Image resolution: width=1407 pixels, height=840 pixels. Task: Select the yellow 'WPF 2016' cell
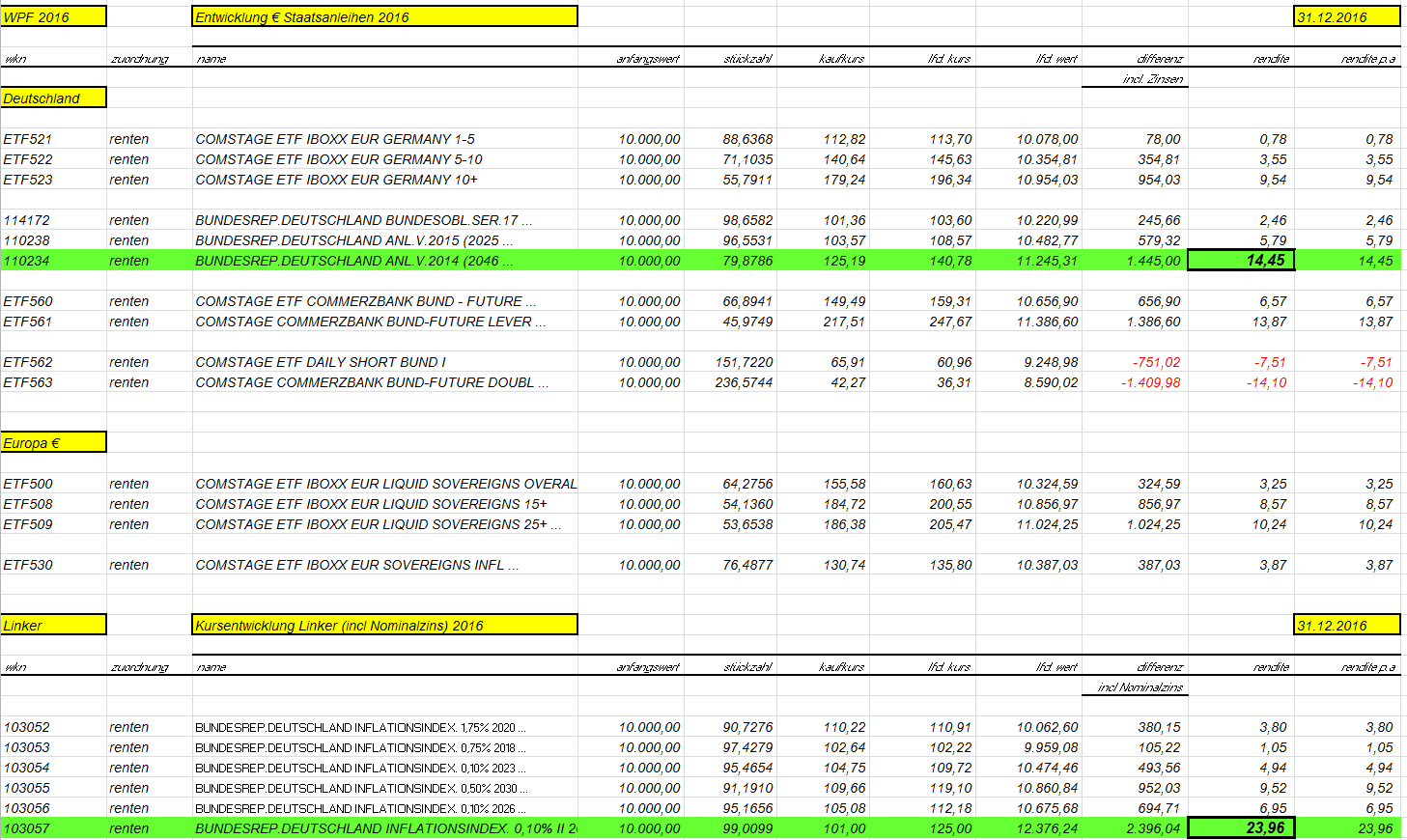[53, 16]
